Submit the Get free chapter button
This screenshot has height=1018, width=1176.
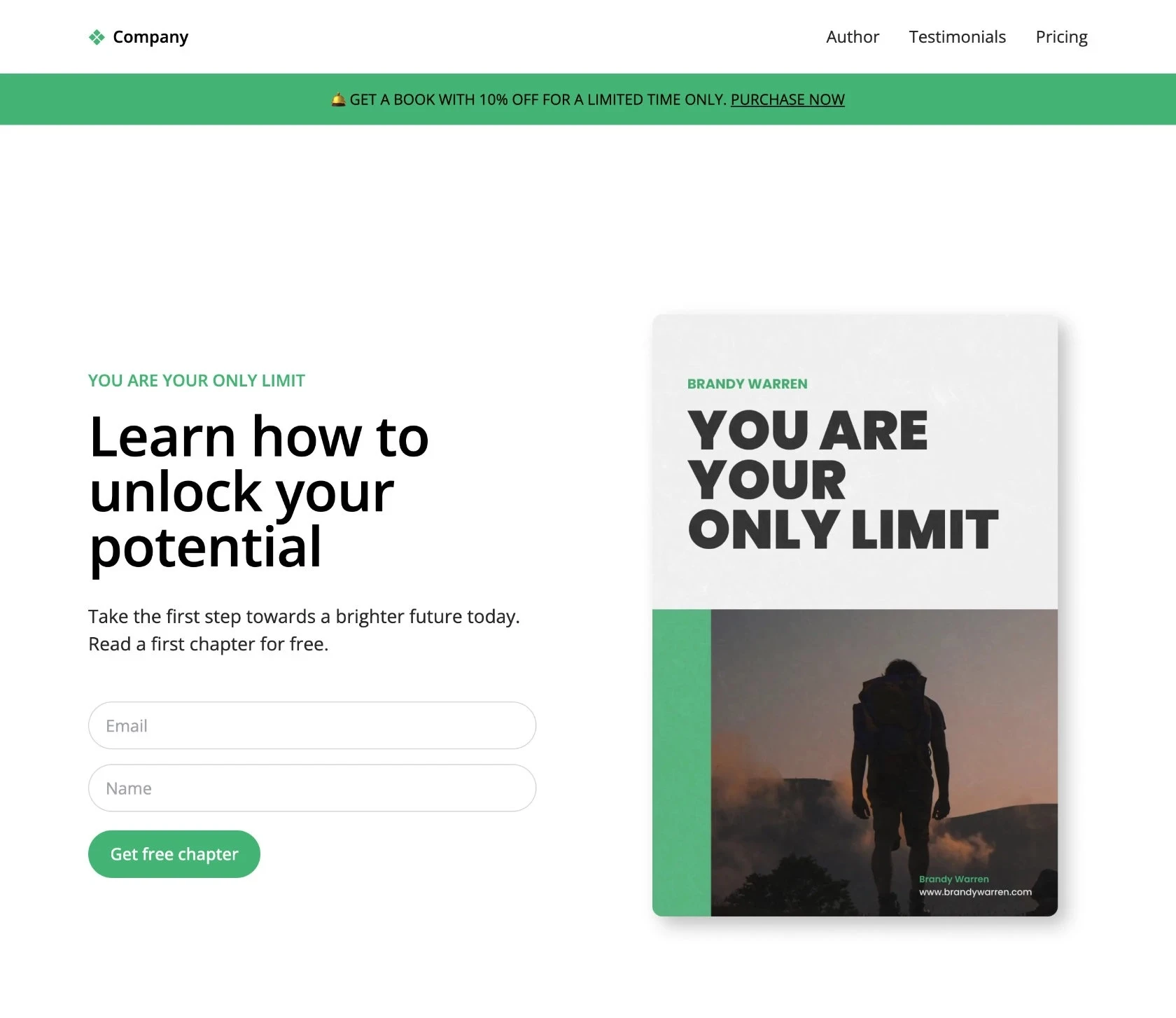point(174,853)
